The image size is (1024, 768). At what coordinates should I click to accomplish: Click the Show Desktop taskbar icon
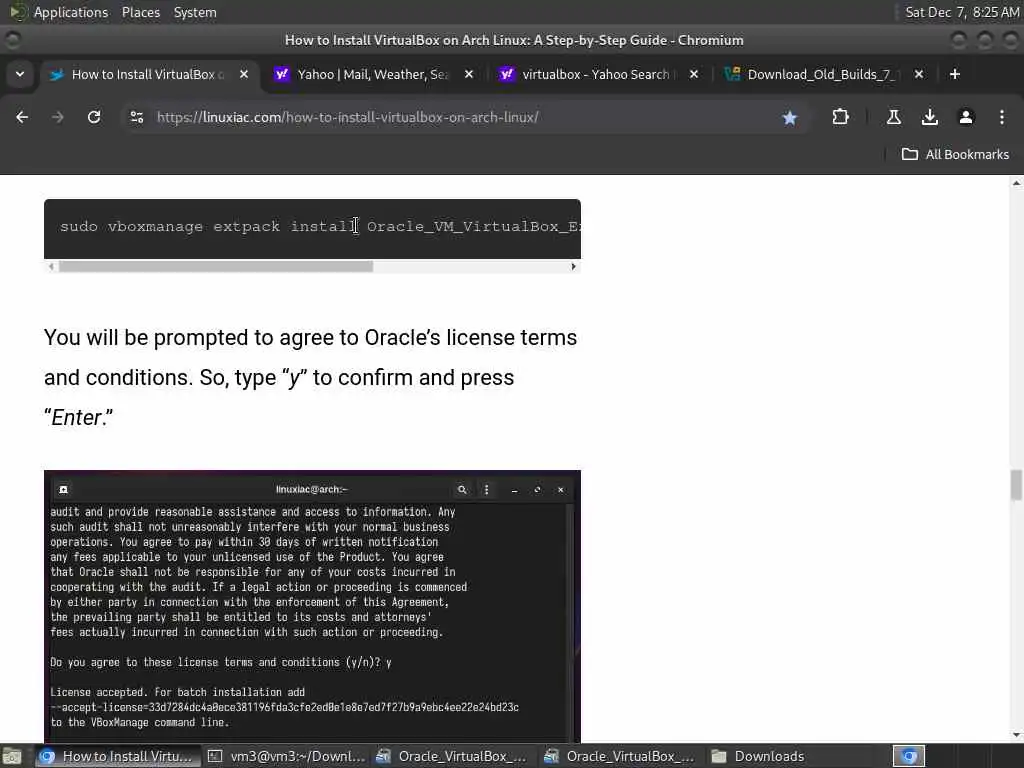(12, 756)
